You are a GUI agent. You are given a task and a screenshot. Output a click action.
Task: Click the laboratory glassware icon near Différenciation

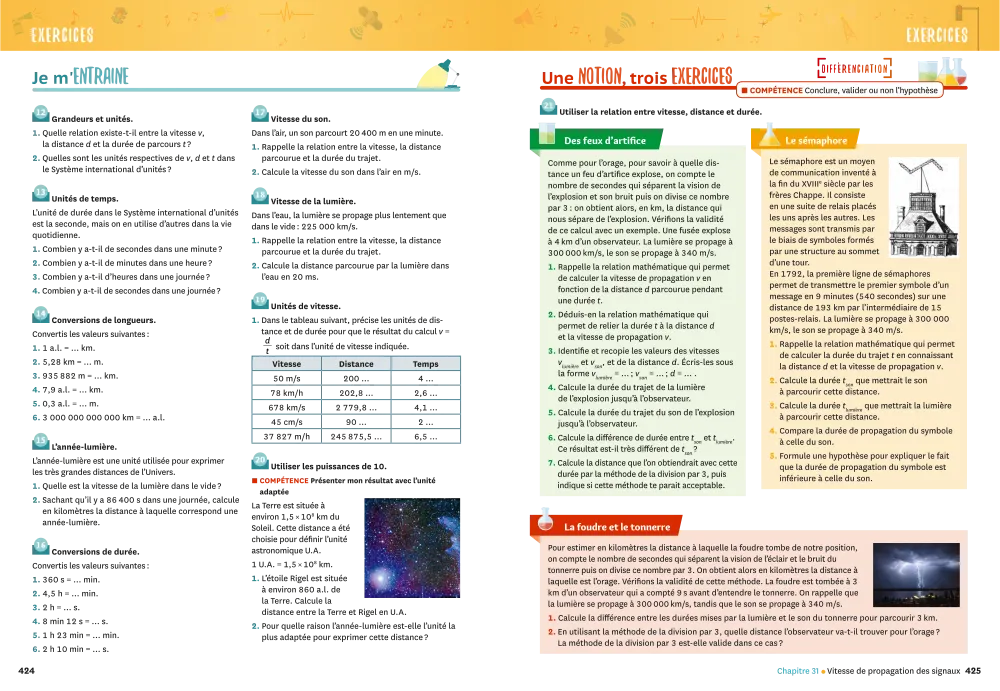point(943,71)
